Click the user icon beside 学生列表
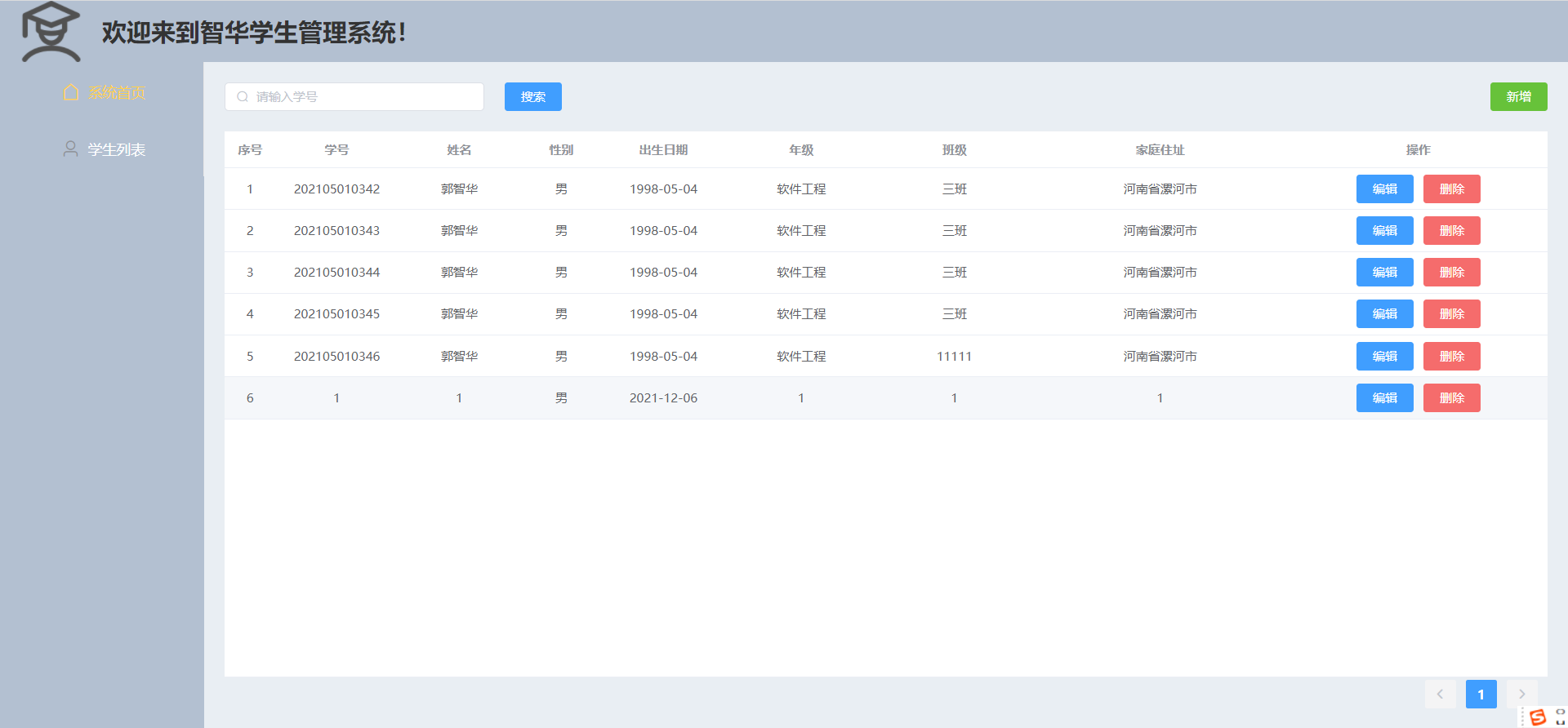1568x728 pixels. pyautogui.click(x=71, y=149)
